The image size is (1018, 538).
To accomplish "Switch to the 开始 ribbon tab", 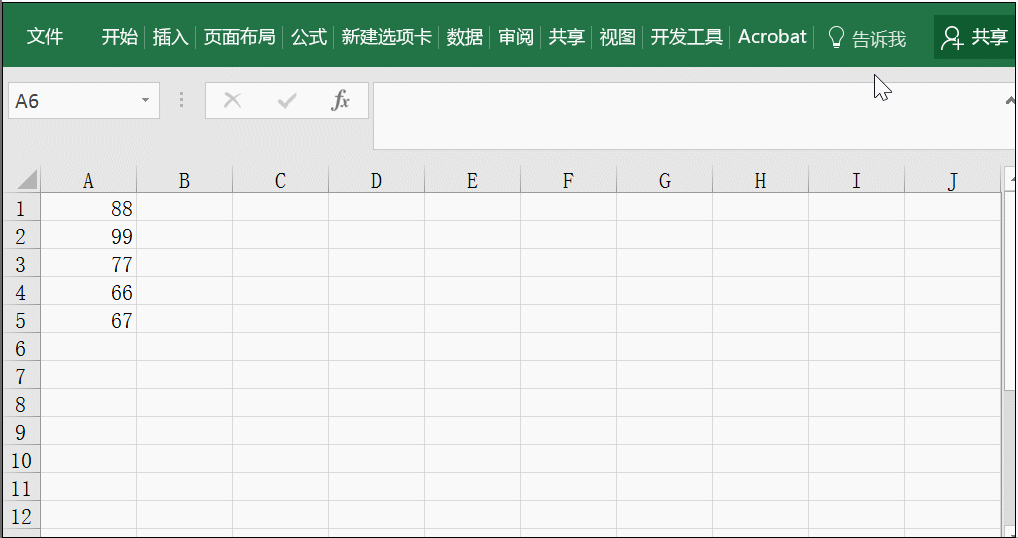I will (119, 37).
